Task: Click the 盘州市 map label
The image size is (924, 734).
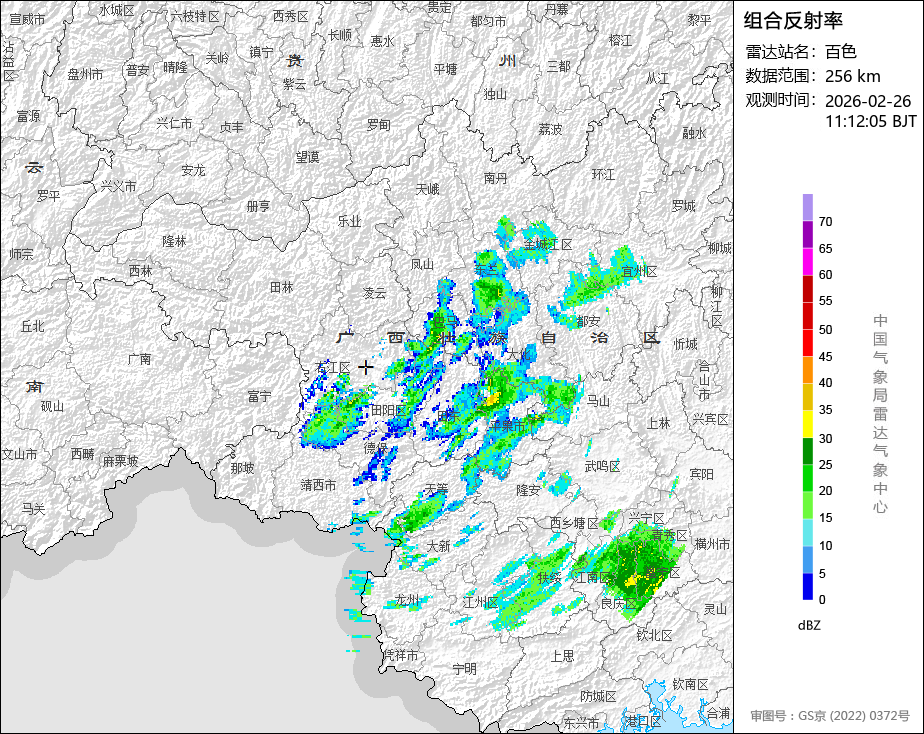Action: pos(85,74)
